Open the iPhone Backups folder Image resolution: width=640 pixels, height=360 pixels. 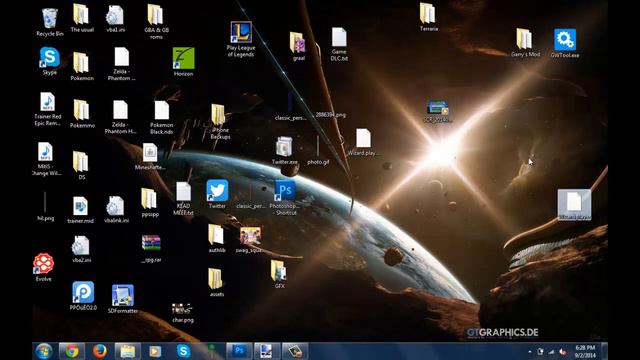pyautogui.click(x=220, y=122)
